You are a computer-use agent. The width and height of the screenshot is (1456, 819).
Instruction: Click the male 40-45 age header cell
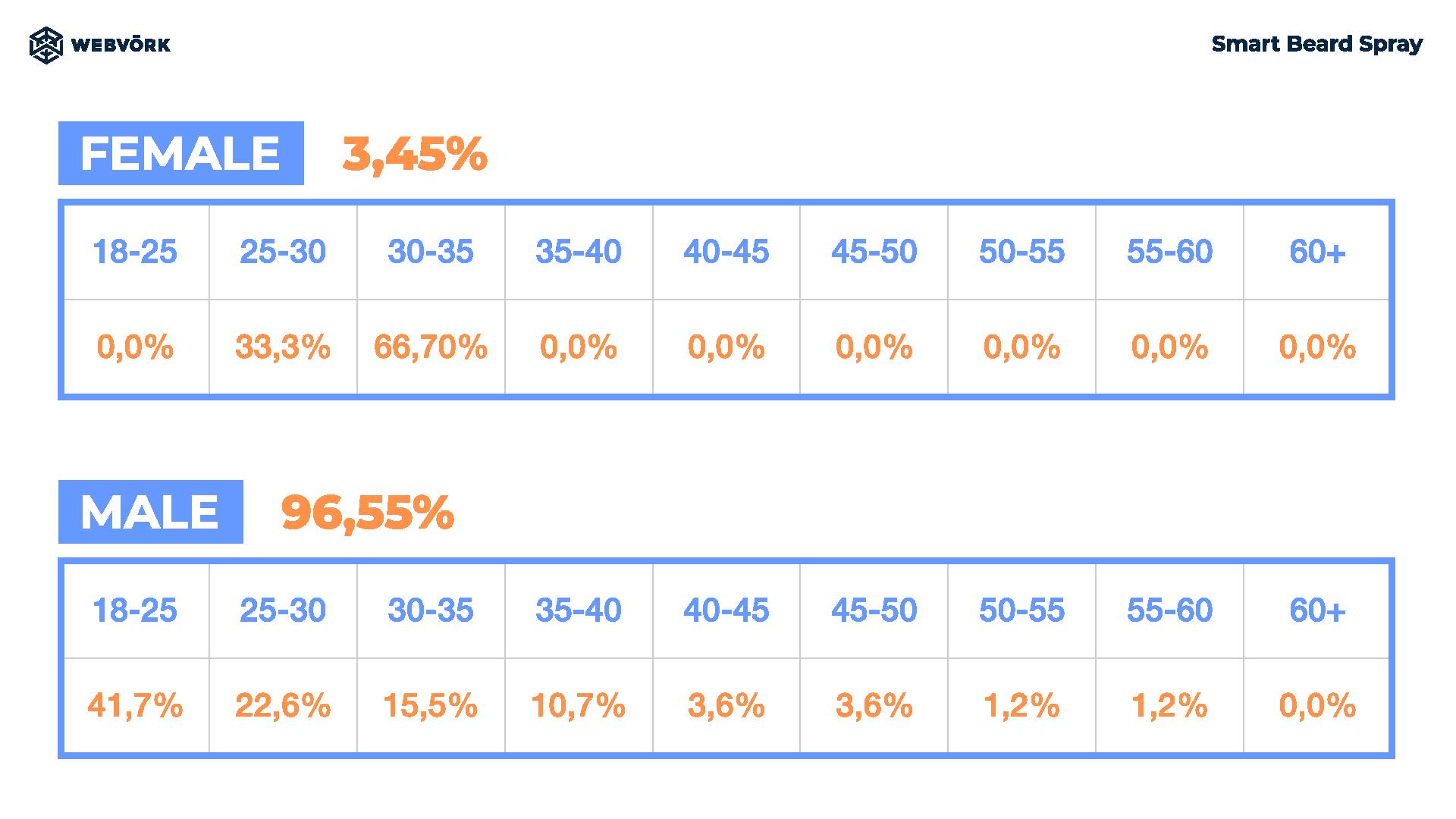[x=726, y=610]
